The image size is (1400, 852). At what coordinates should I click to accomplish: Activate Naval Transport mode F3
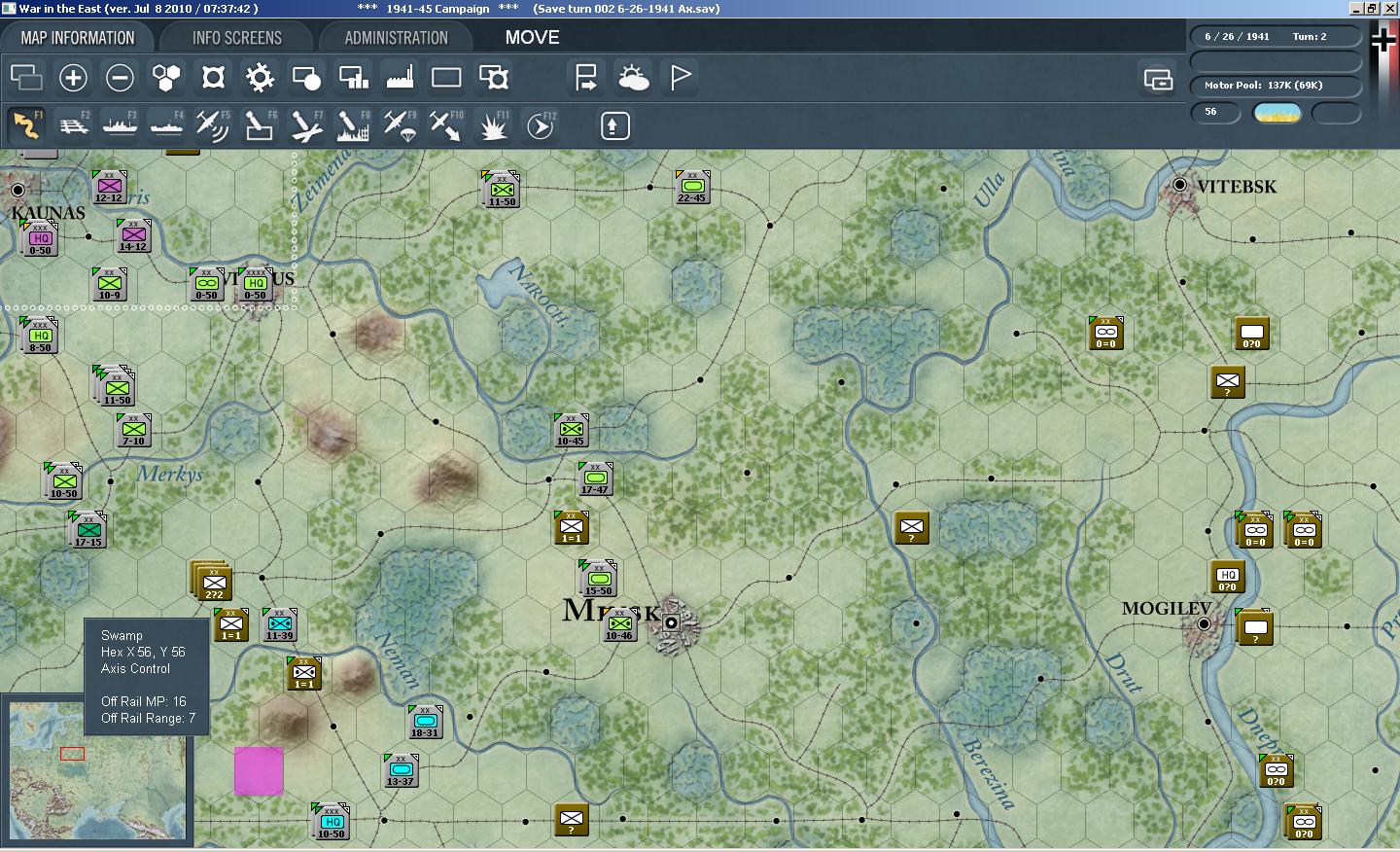[120, 125]
